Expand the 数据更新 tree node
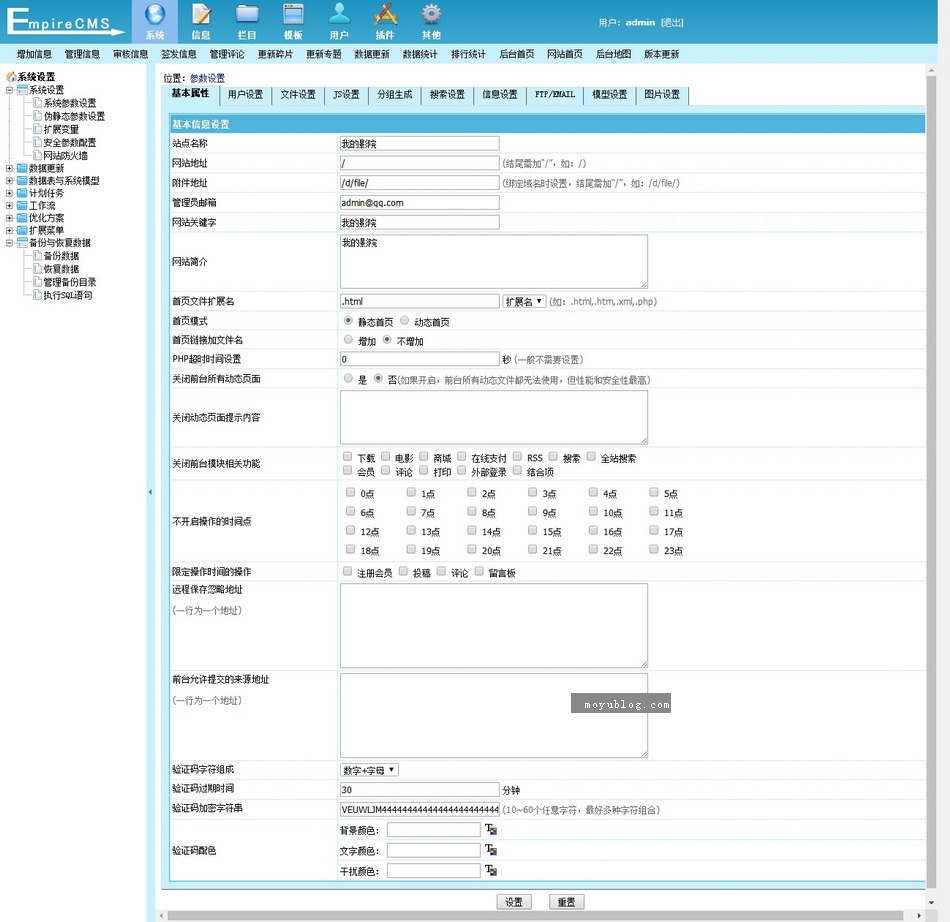Screen dimensions: 950x922 [x=10, y=168]
